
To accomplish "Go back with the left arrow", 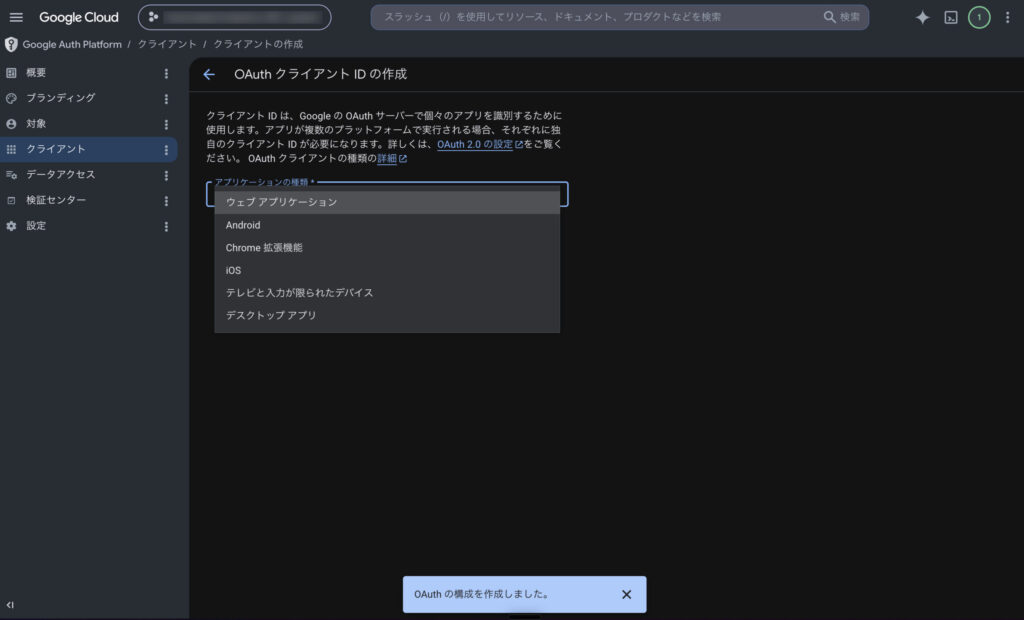I will pos(209,75).
